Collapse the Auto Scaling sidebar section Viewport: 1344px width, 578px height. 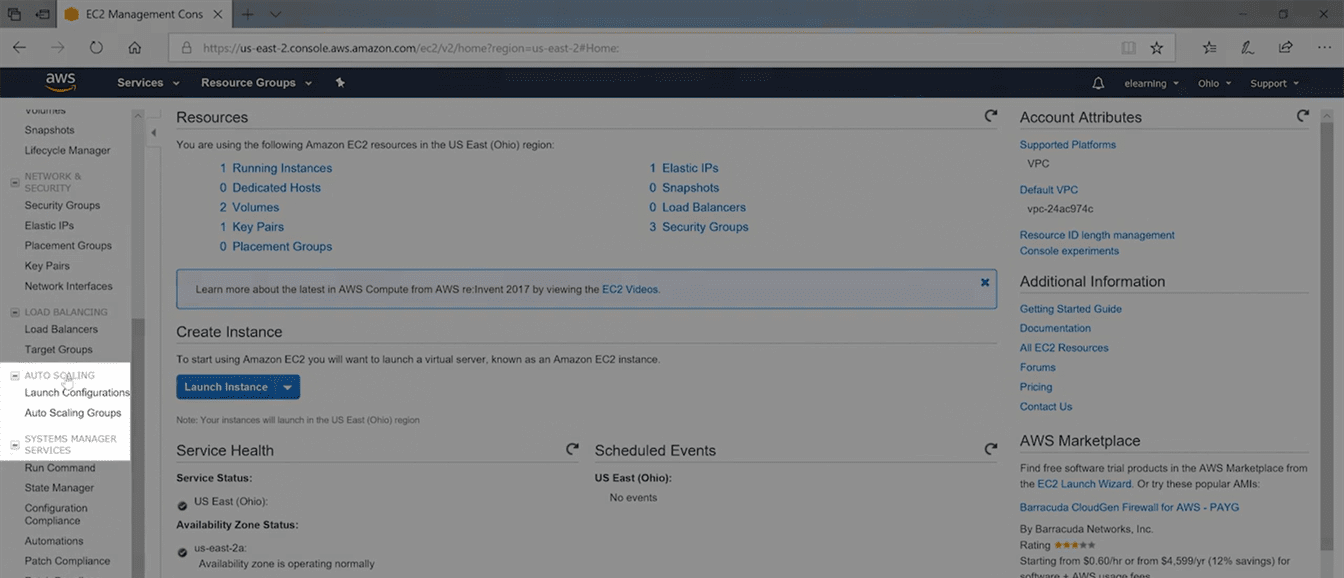[15, 376]
